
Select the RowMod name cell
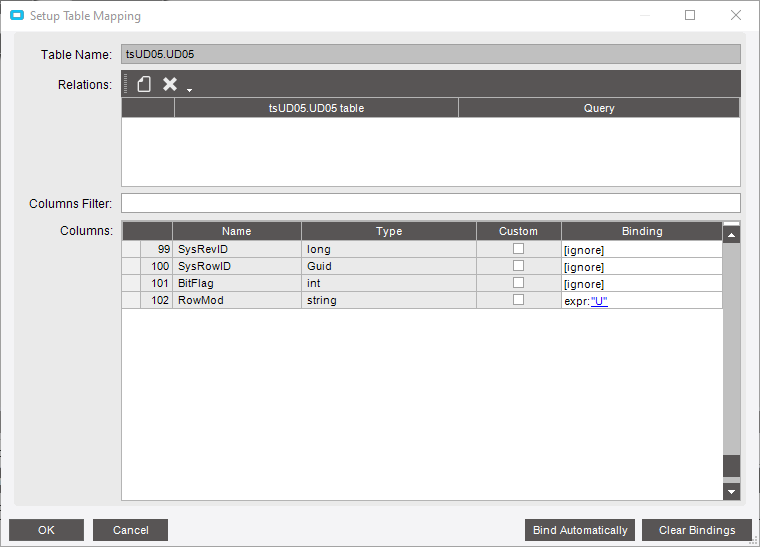pos(237,300)
